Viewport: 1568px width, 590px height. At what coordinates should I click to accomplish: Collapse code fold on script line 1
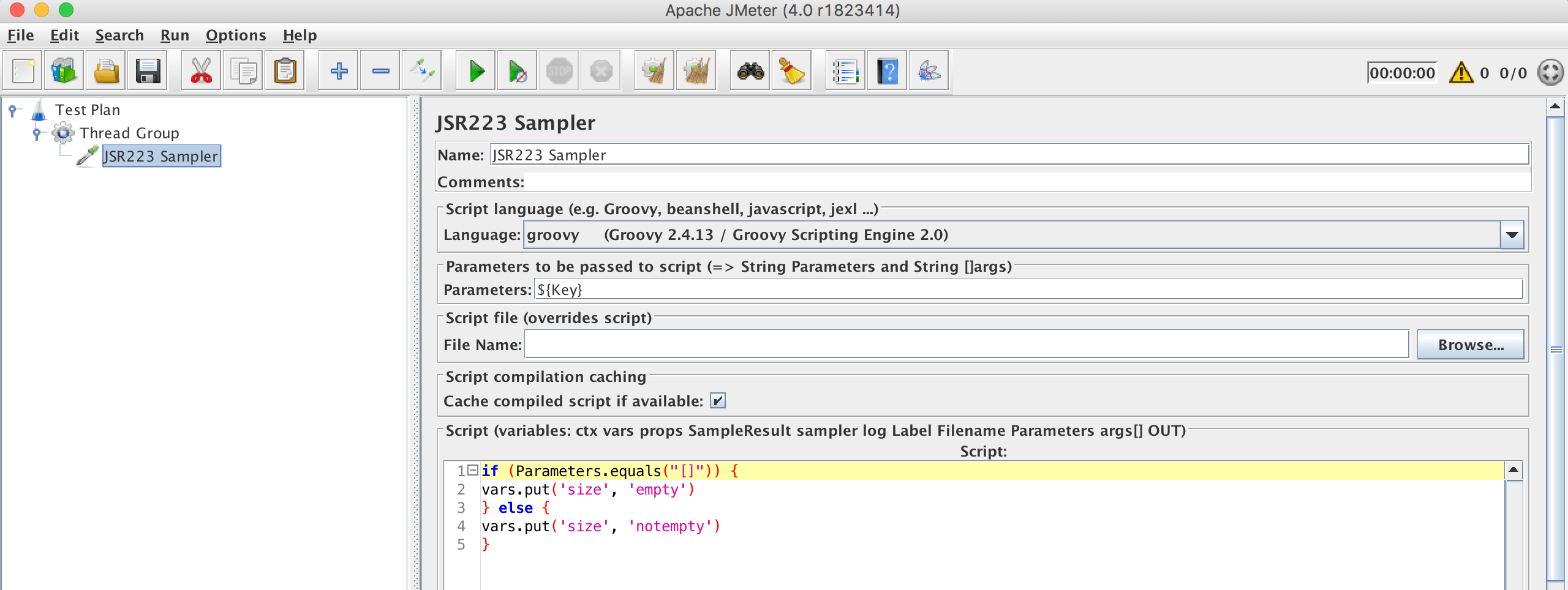coord(472,470)
